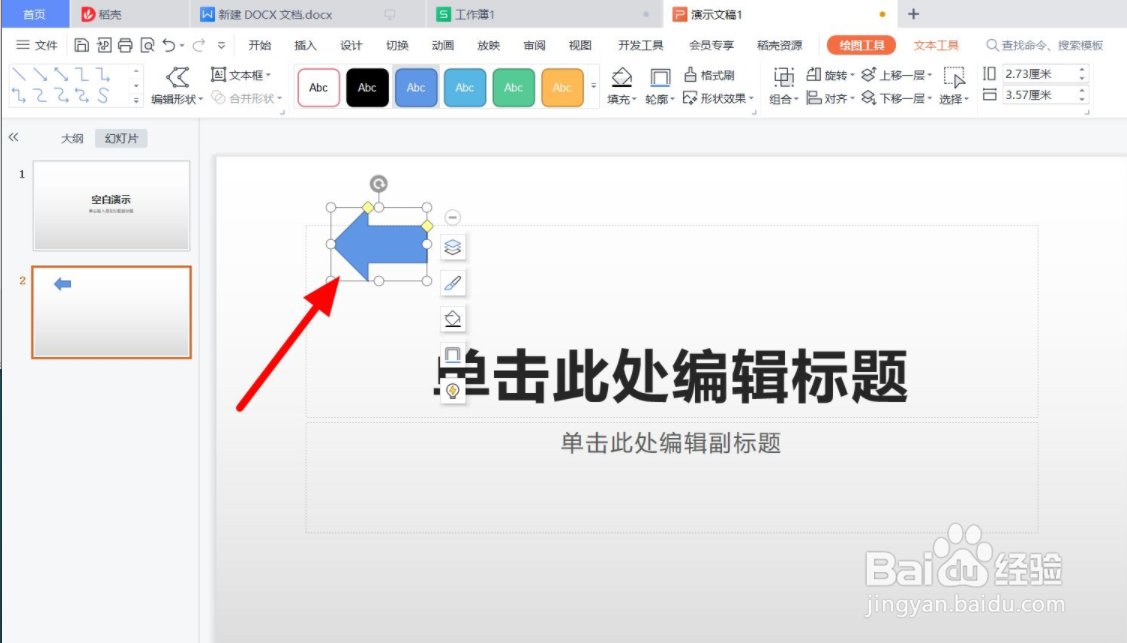
Task: Click the bring forward (上移一层) icon
Action: (x=887, y=74)
